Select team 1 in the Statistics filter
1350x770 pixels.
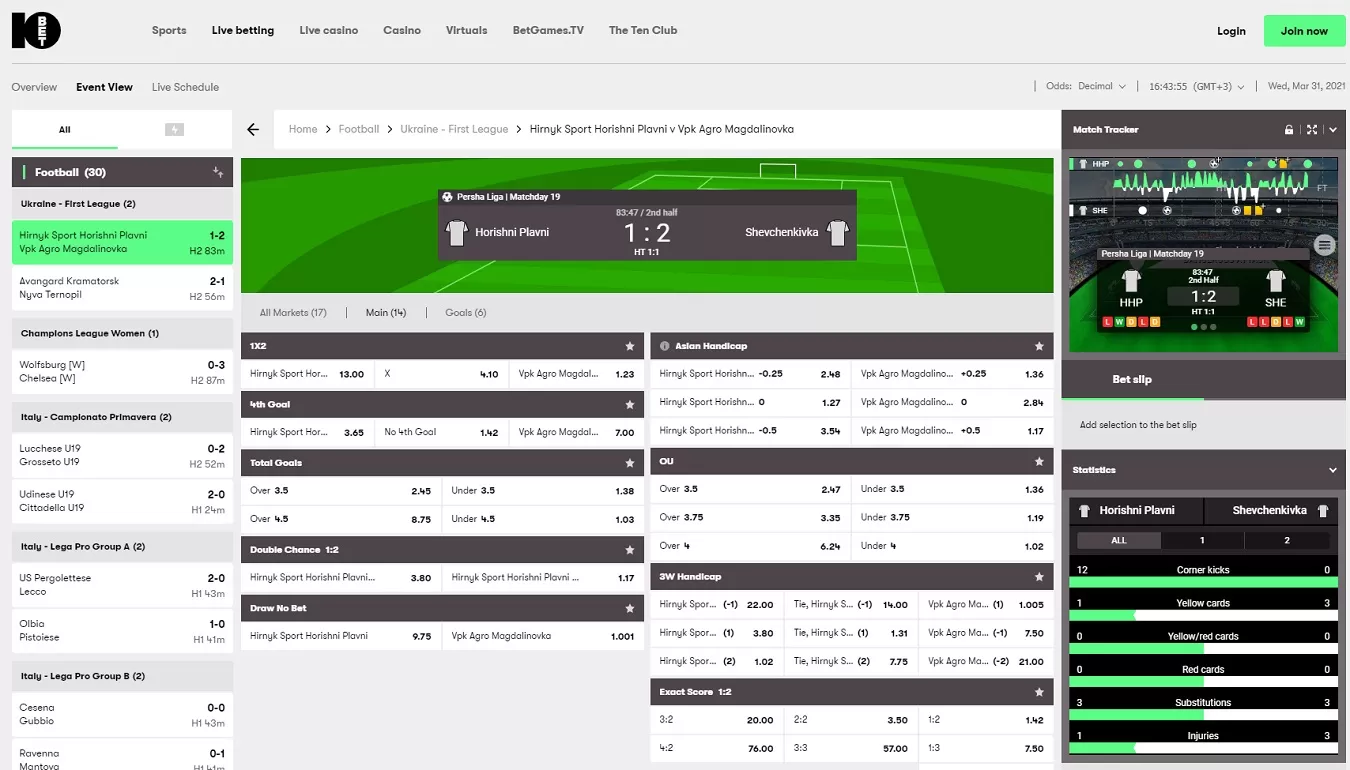(1202, 540)
